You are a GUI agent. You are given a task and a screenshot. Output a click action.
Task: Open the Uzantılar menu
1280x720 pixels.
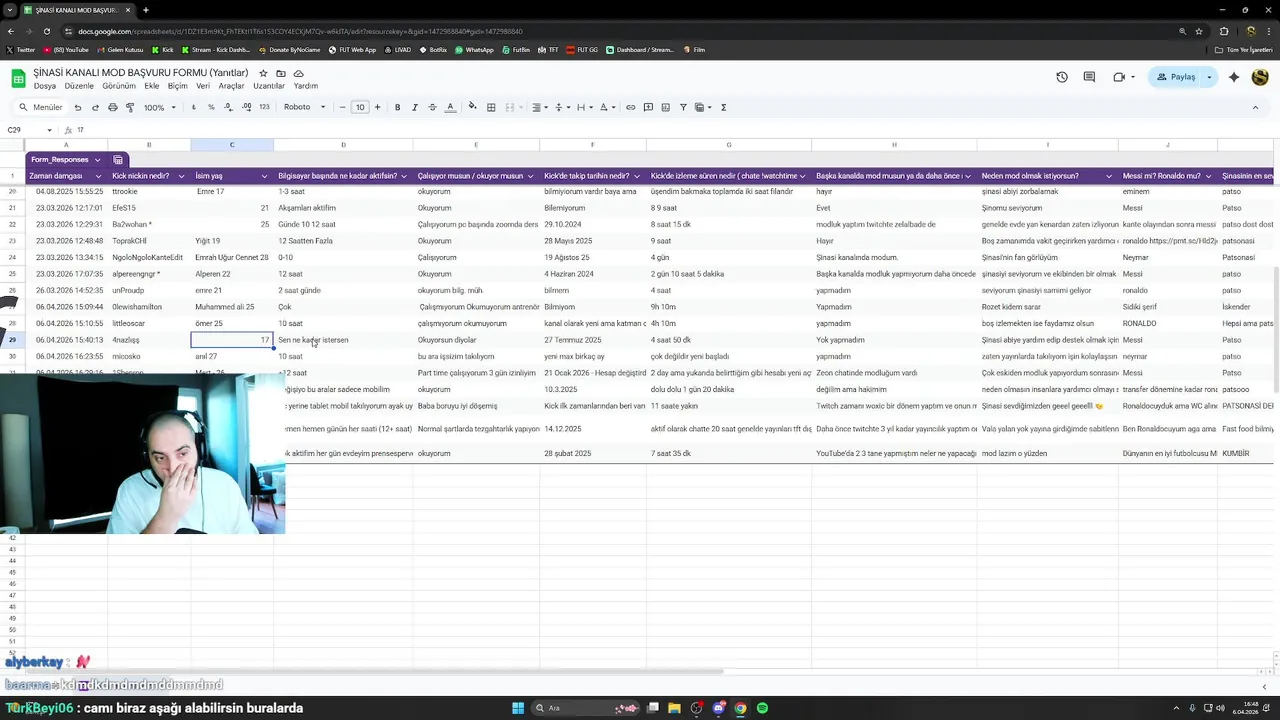click(269, 86)
